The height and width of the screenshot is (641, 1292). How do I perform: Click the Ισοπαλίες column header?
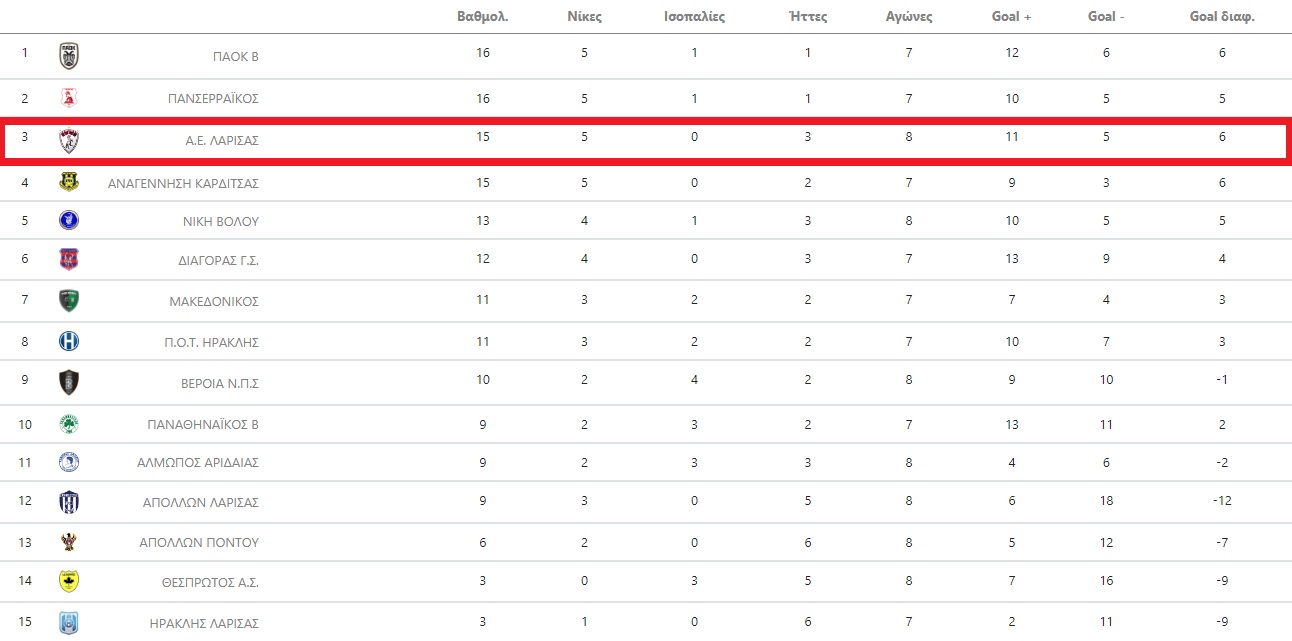pyautogui.click(x=694, y=17)
